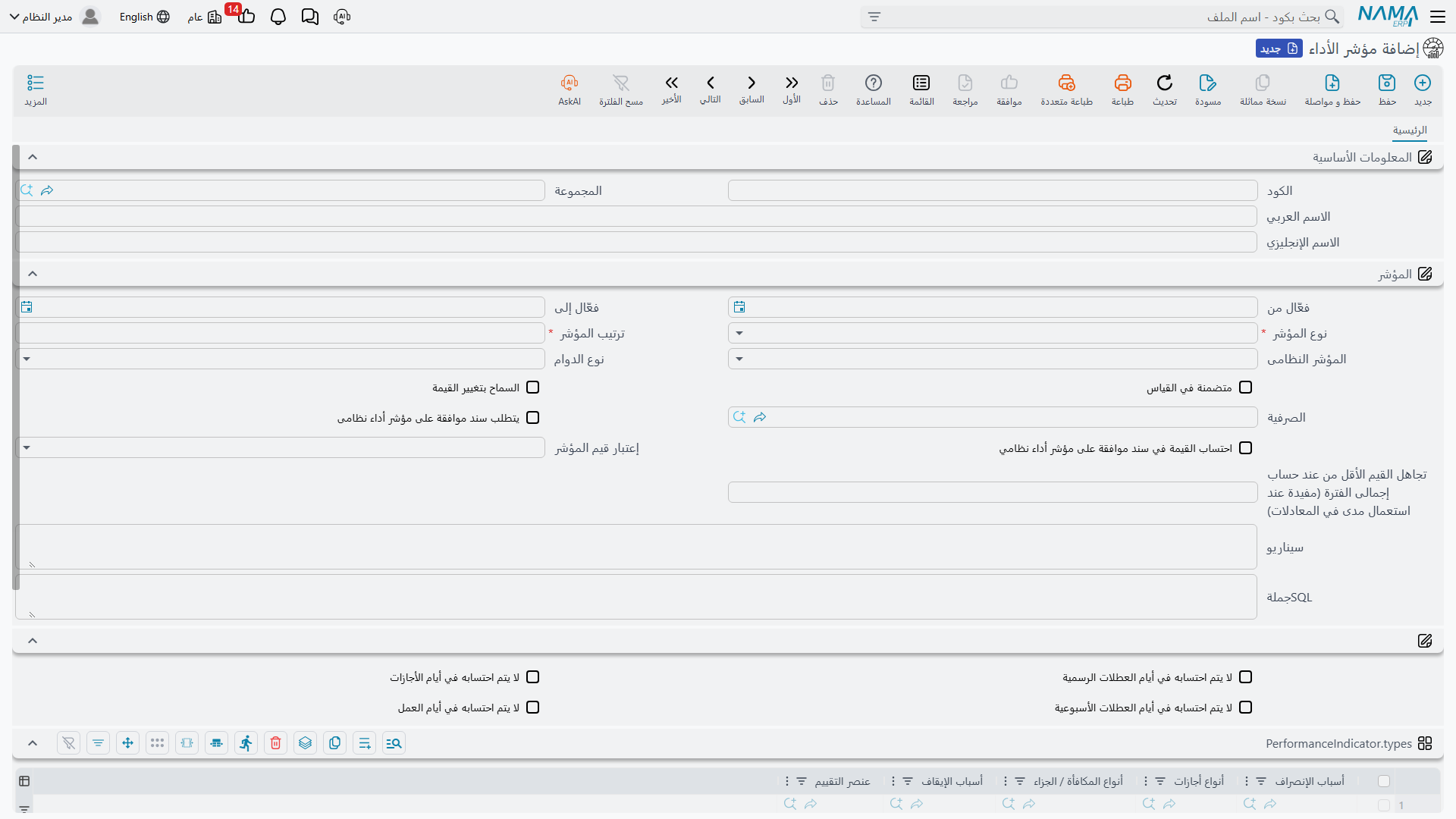Switch to the الرئيسية tab
The width and height of the screenshot is (1456, 819).
[x=1410, y=130]
